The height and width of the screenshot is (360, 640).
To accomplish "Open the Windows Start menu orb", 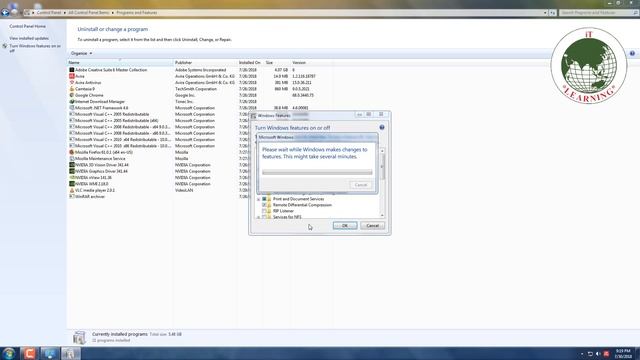I will (x=9, y=353).
